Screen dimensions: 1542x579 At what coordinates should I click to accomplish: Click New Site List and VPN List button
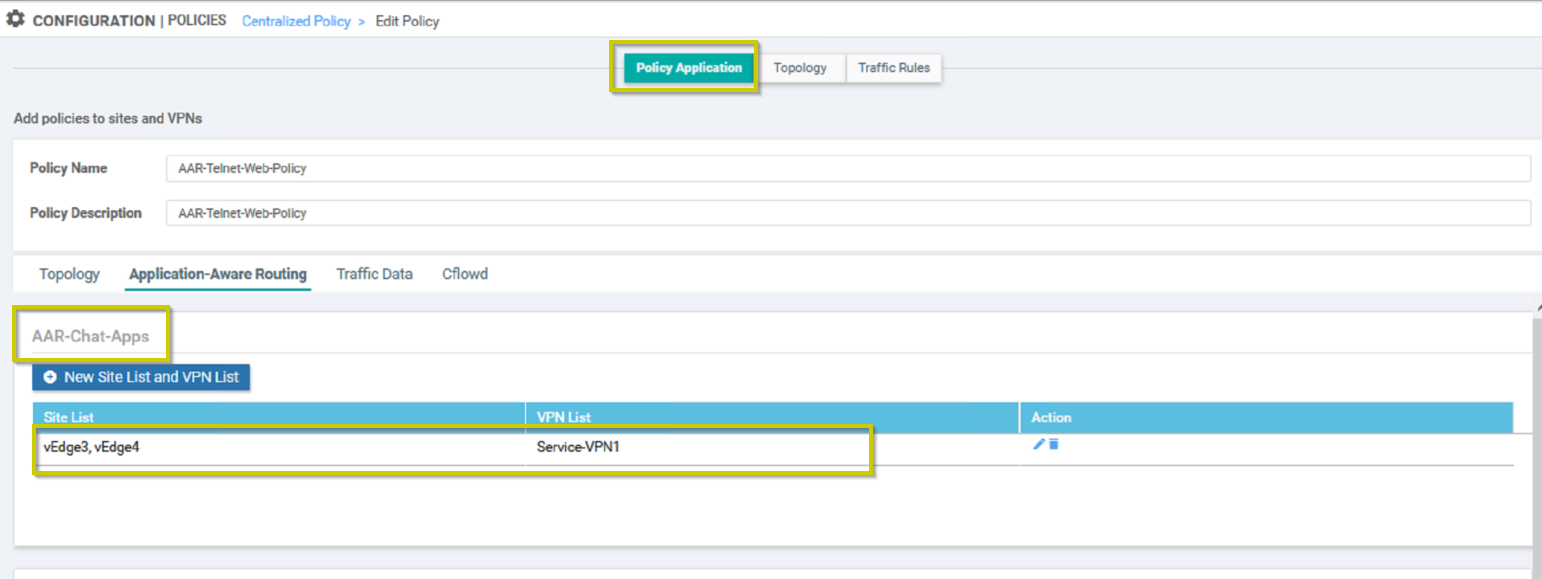coord(141,377)
